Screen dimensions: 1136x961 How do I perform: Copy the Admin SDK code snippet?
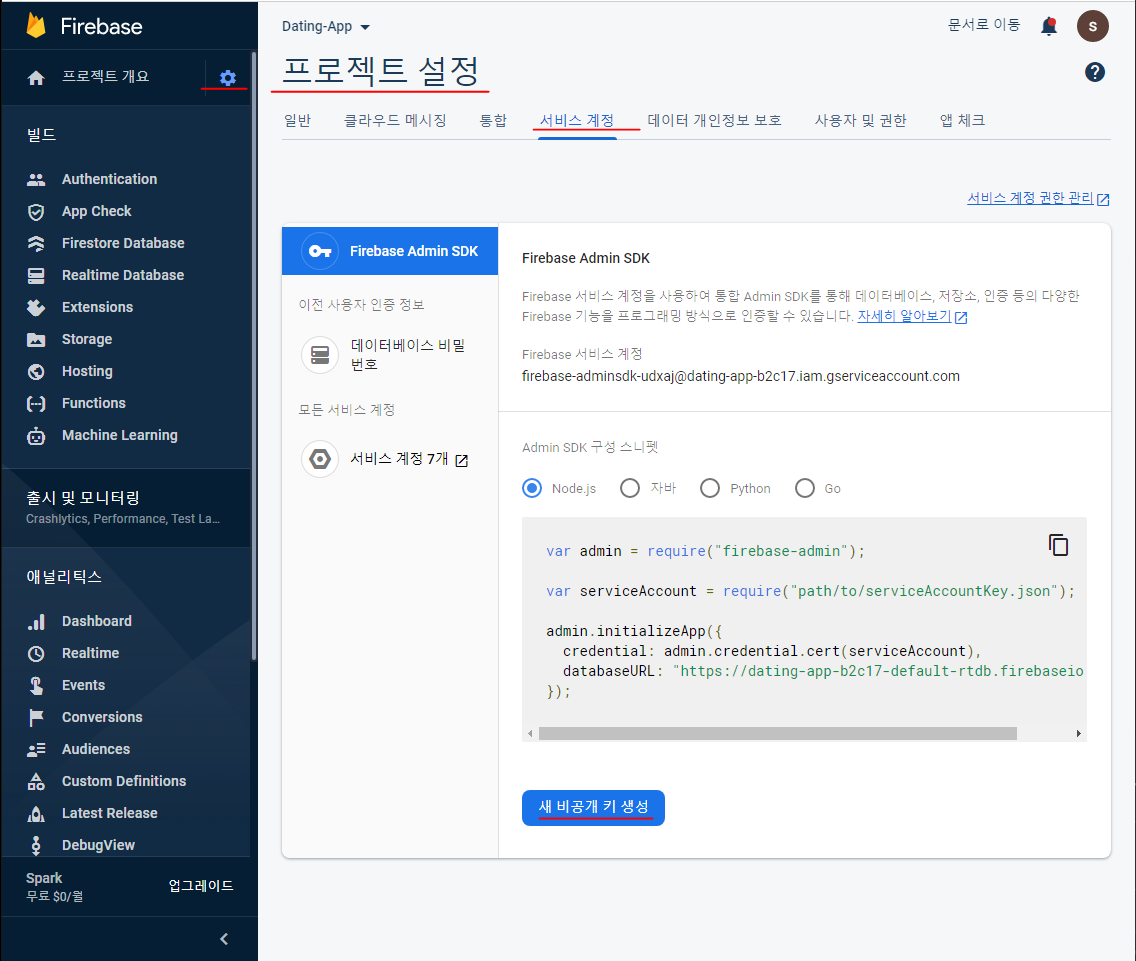coord(1058,545)
